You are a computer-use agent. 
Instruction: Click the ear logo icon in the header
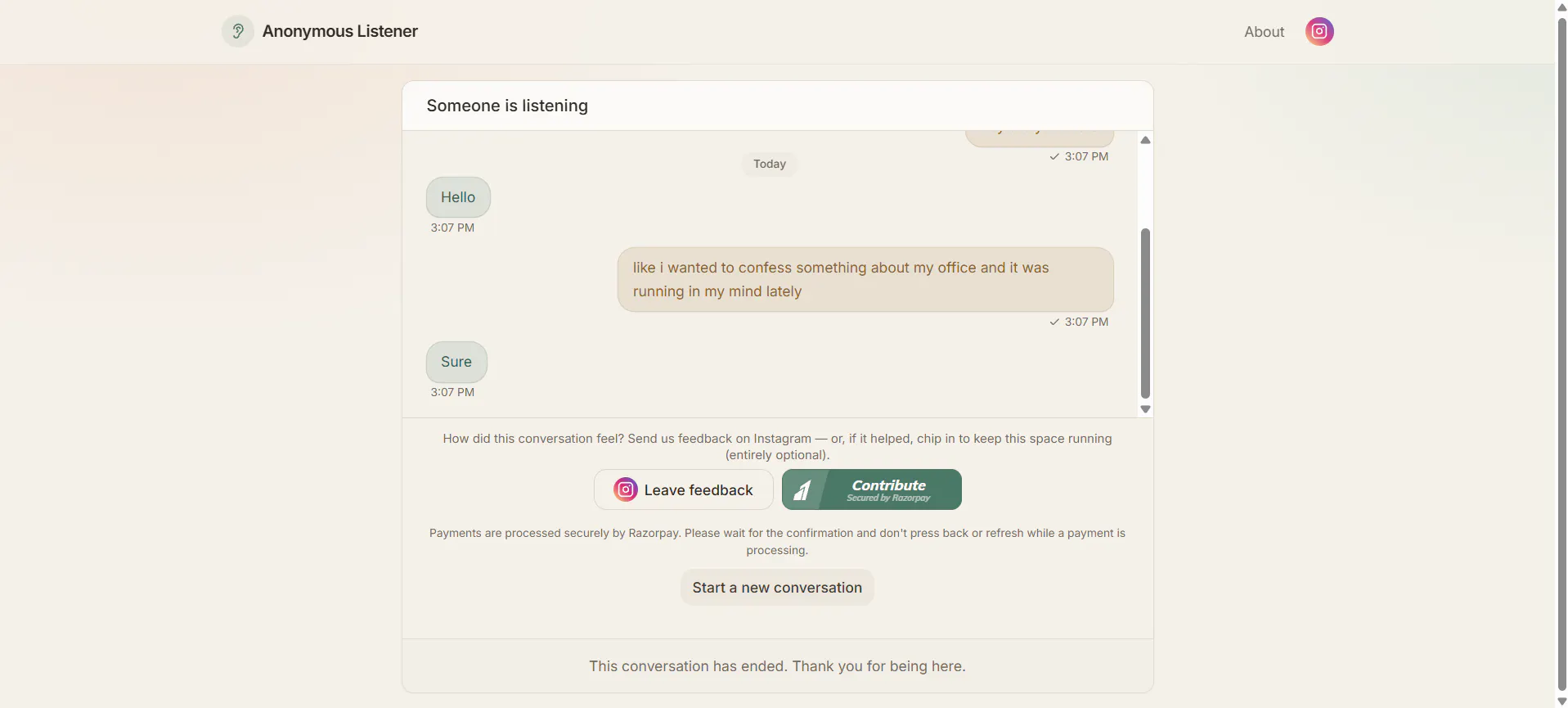(237, 31)
